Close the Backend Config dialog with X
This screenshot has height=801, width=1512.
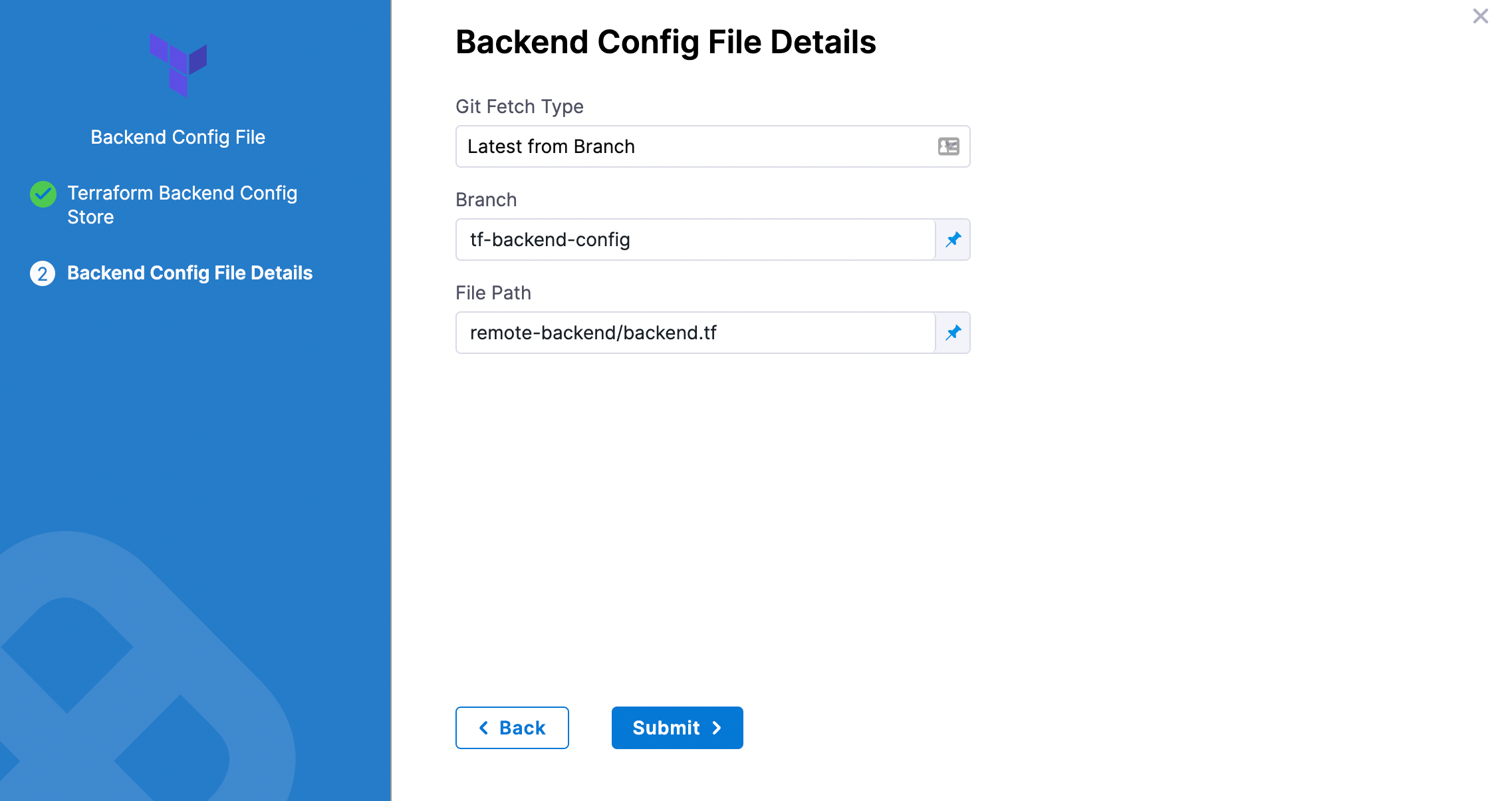click(x=1480, y=16)
